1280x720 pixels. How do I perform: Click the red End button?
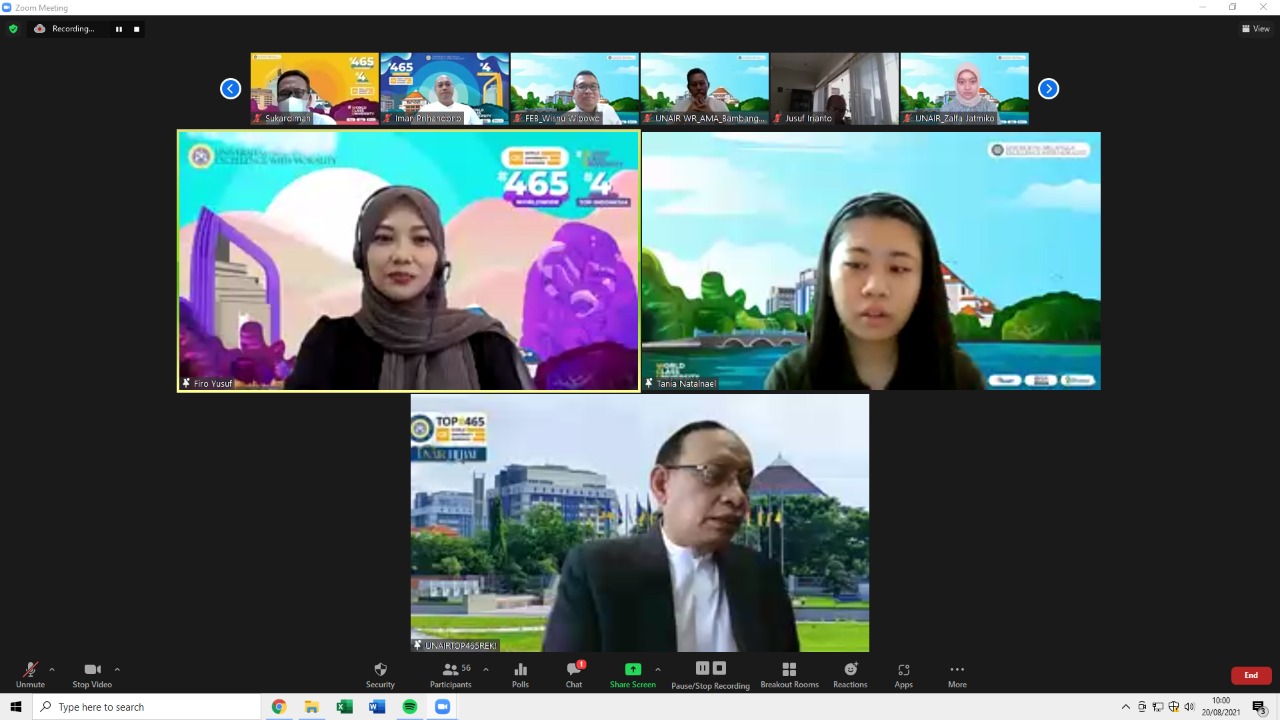[x=1250, y=675]
